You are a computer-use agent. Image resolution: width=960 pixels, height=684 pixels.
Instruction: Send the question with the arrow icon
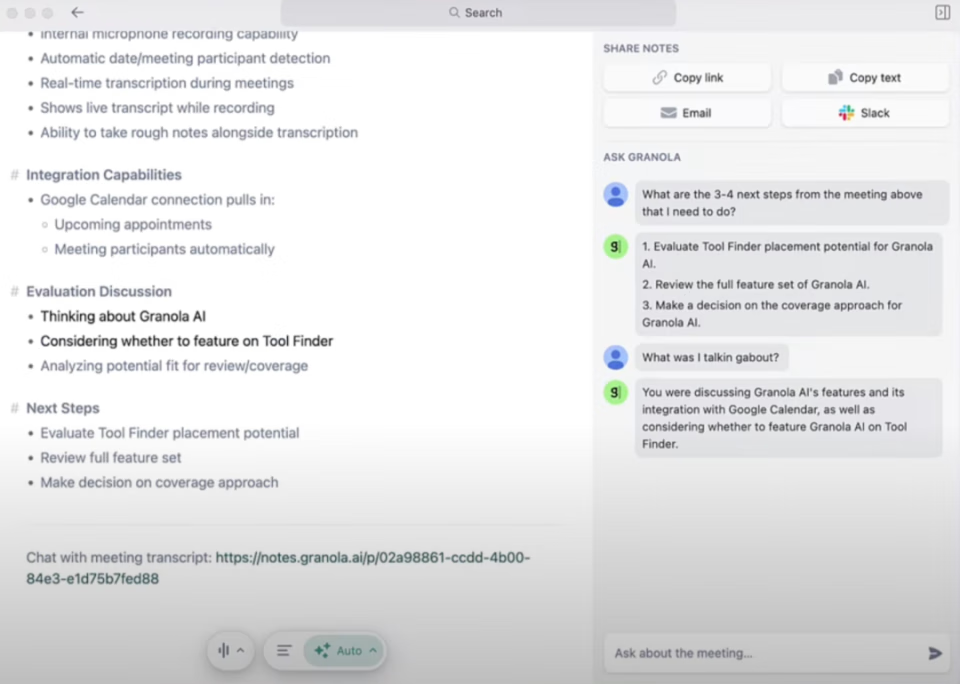935,653
